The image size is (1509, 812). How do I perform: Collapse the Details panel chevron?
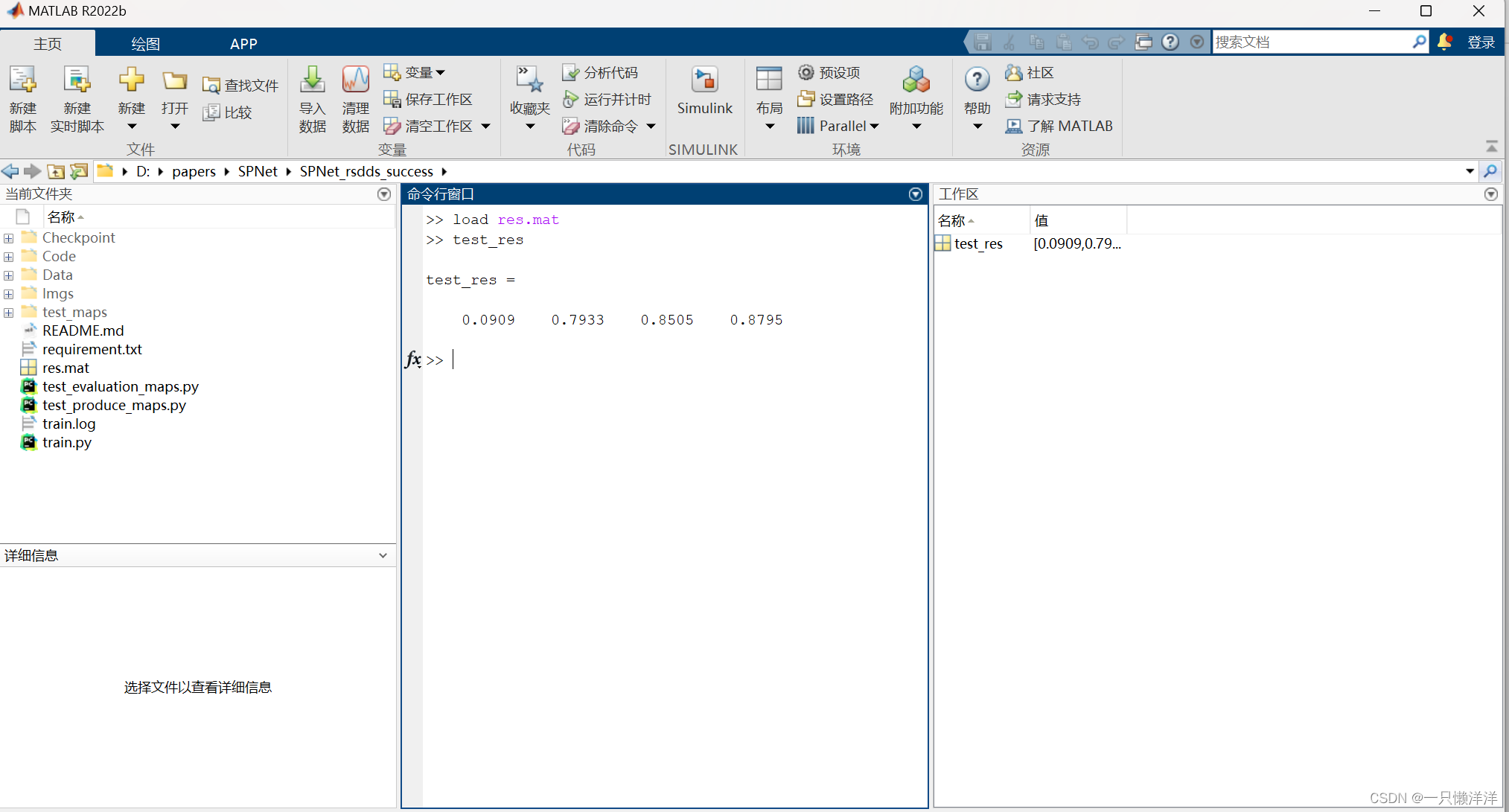[383, 555]
